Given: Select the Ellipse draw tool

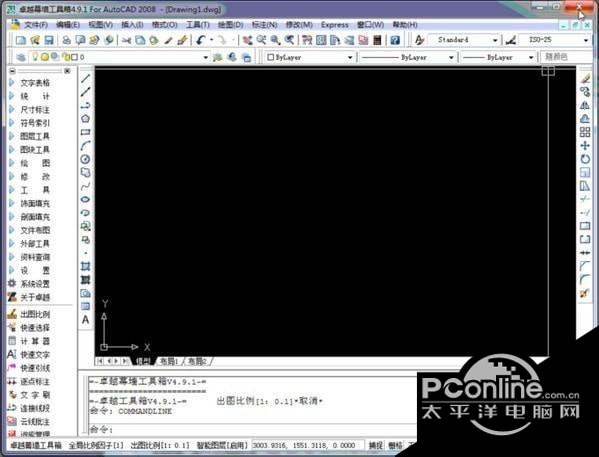Looking at the screenshot, I should pyautogui.click(x=85, y=199).
